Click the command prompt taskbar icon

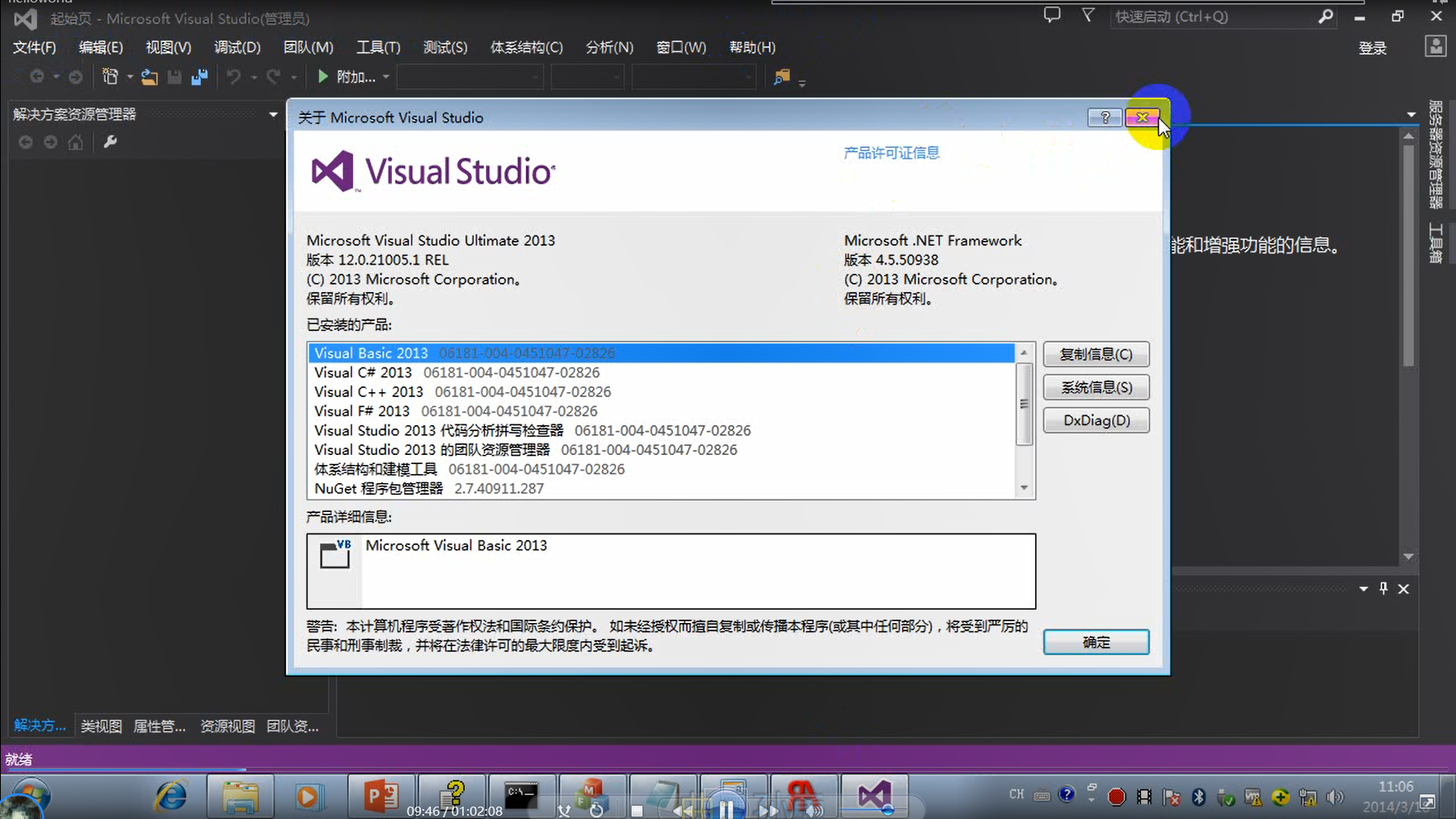coord(522,797)
